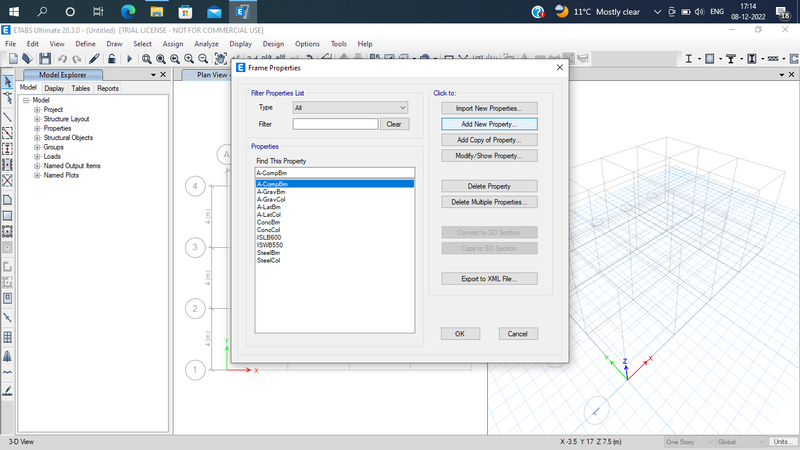Click the Add New Property button
The height and width of the screenshot is (450, 800).
pyautogui.click(x=489, y=124)
